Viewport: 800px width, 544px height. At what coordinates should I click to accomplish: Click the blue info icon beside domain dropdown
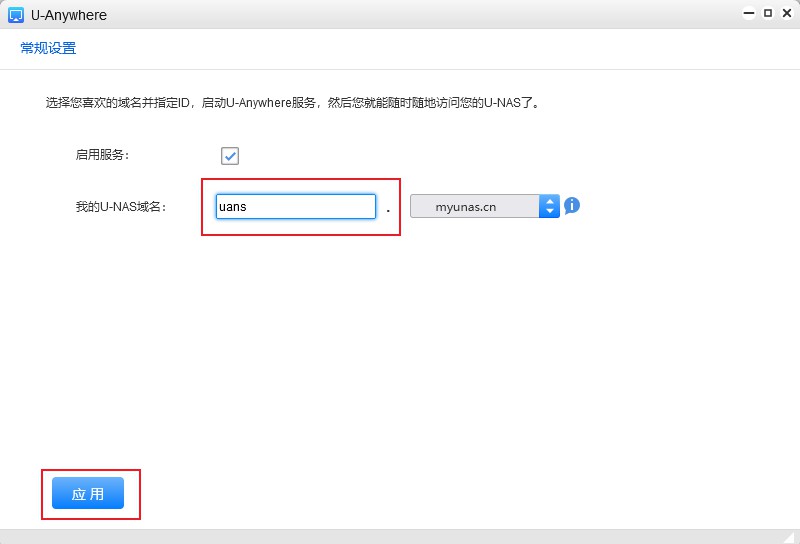coord(572,206)
